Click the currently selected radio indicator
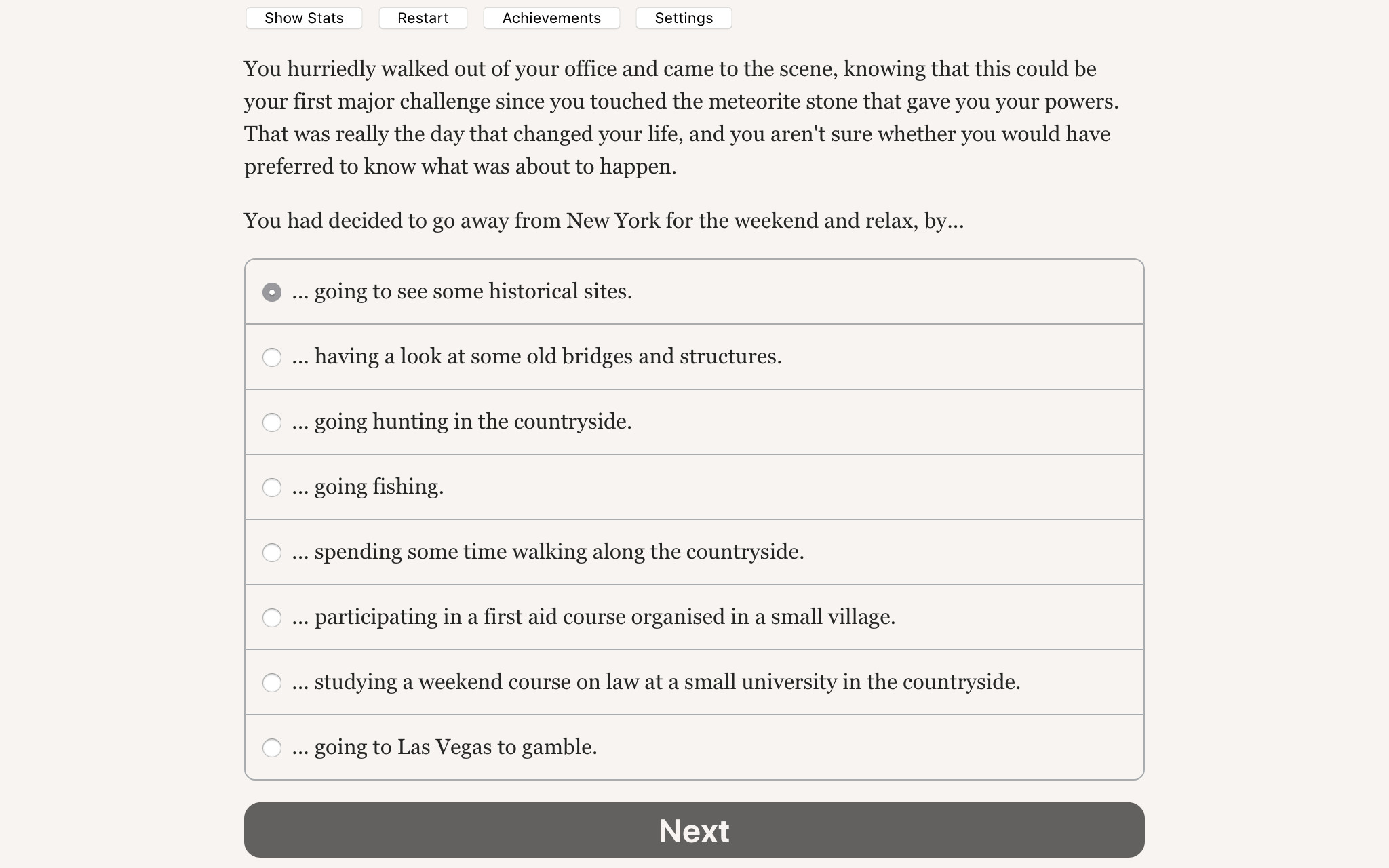1389x868 pixels. point(273,292)
